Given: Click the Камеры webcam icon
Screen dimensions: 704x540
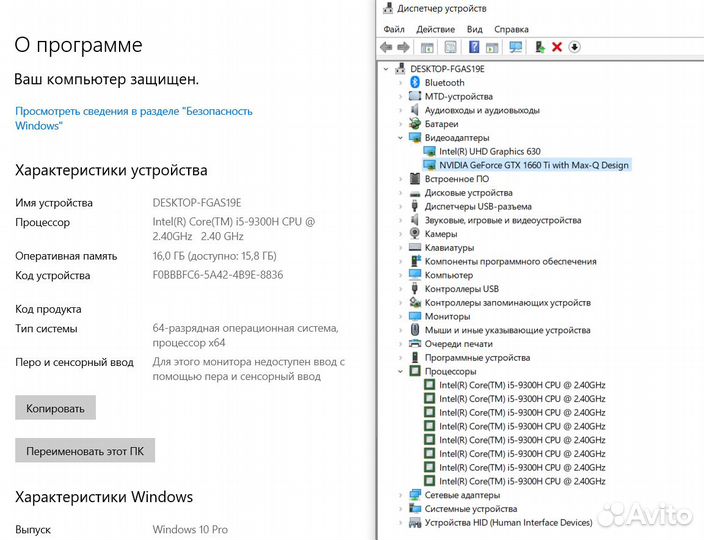Looking at the screenshot, I should coord(415,233).
